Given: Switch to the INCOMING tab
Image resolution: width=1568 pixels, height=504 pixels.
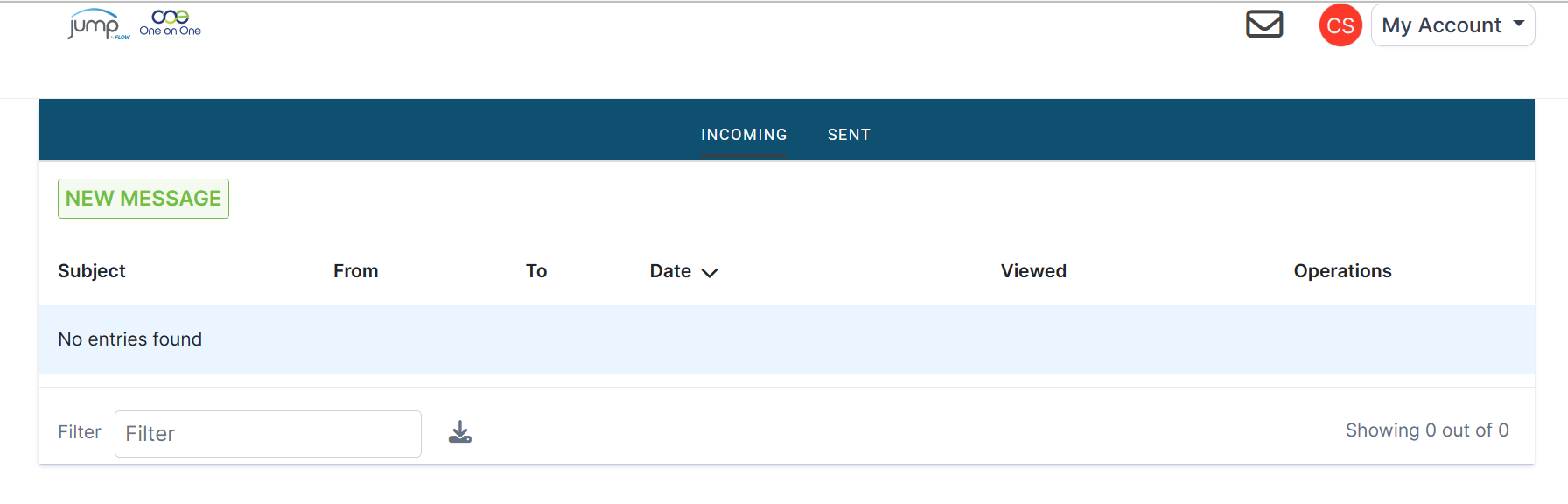Looking at the screenshot, I should pos(744,135).
